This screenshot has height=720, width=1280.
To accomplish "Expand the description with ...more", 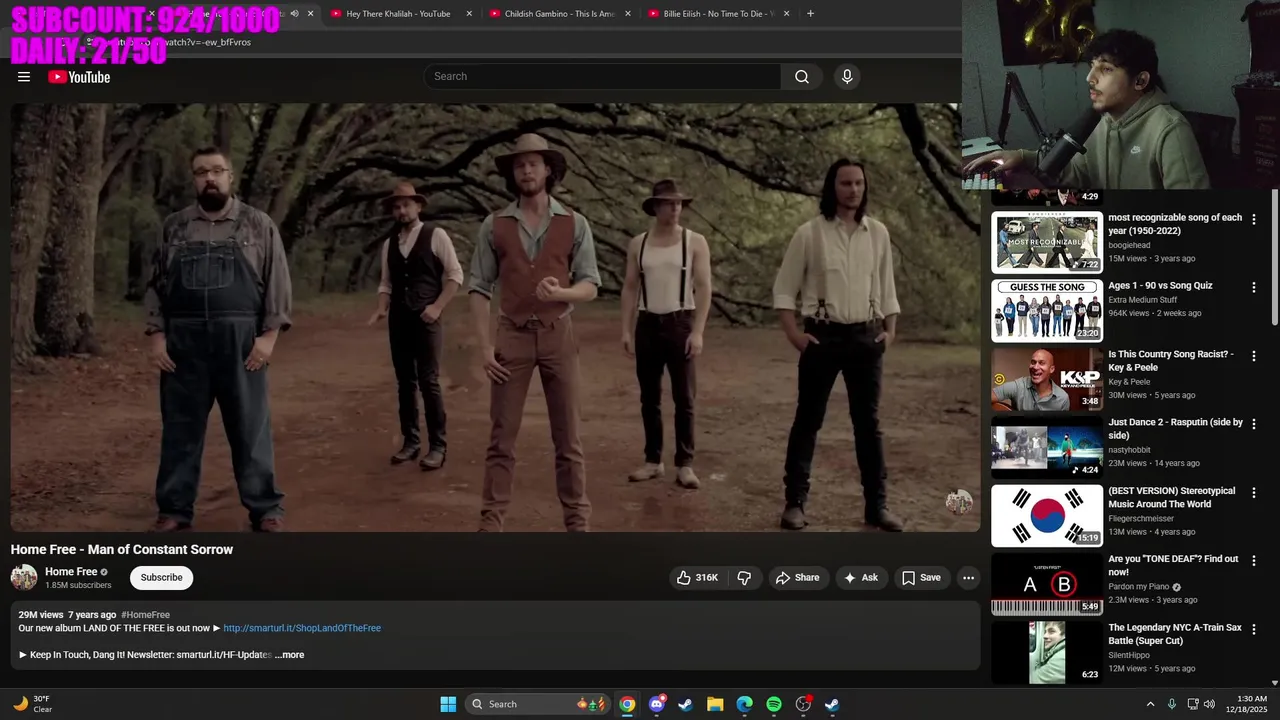I will point(289,655).
